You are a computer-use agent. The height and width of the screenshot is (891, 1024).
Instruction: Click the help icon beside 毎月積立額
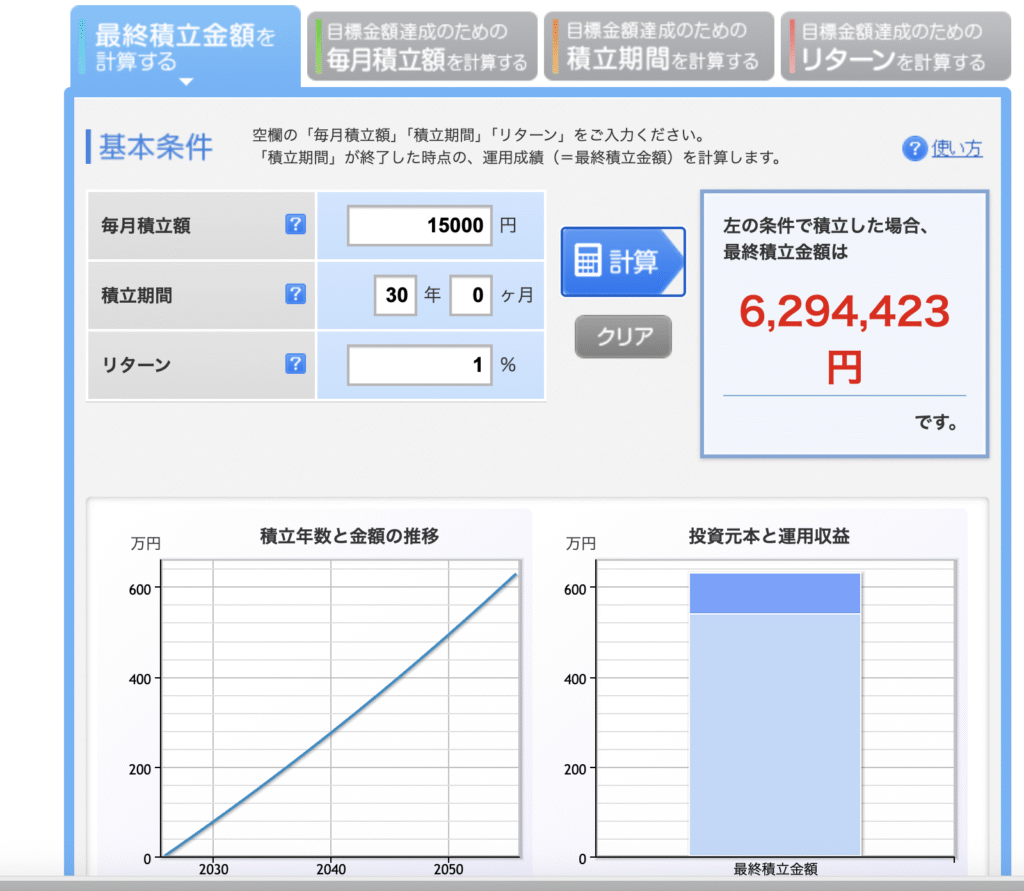295,225
